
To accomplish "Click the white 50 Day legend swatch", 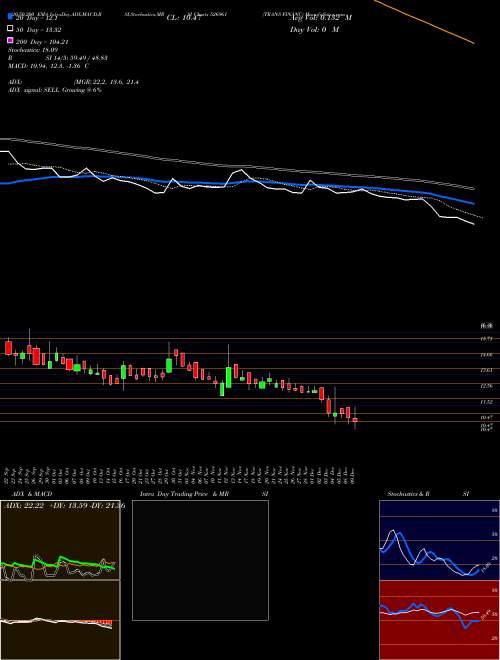I will [11, 28].
